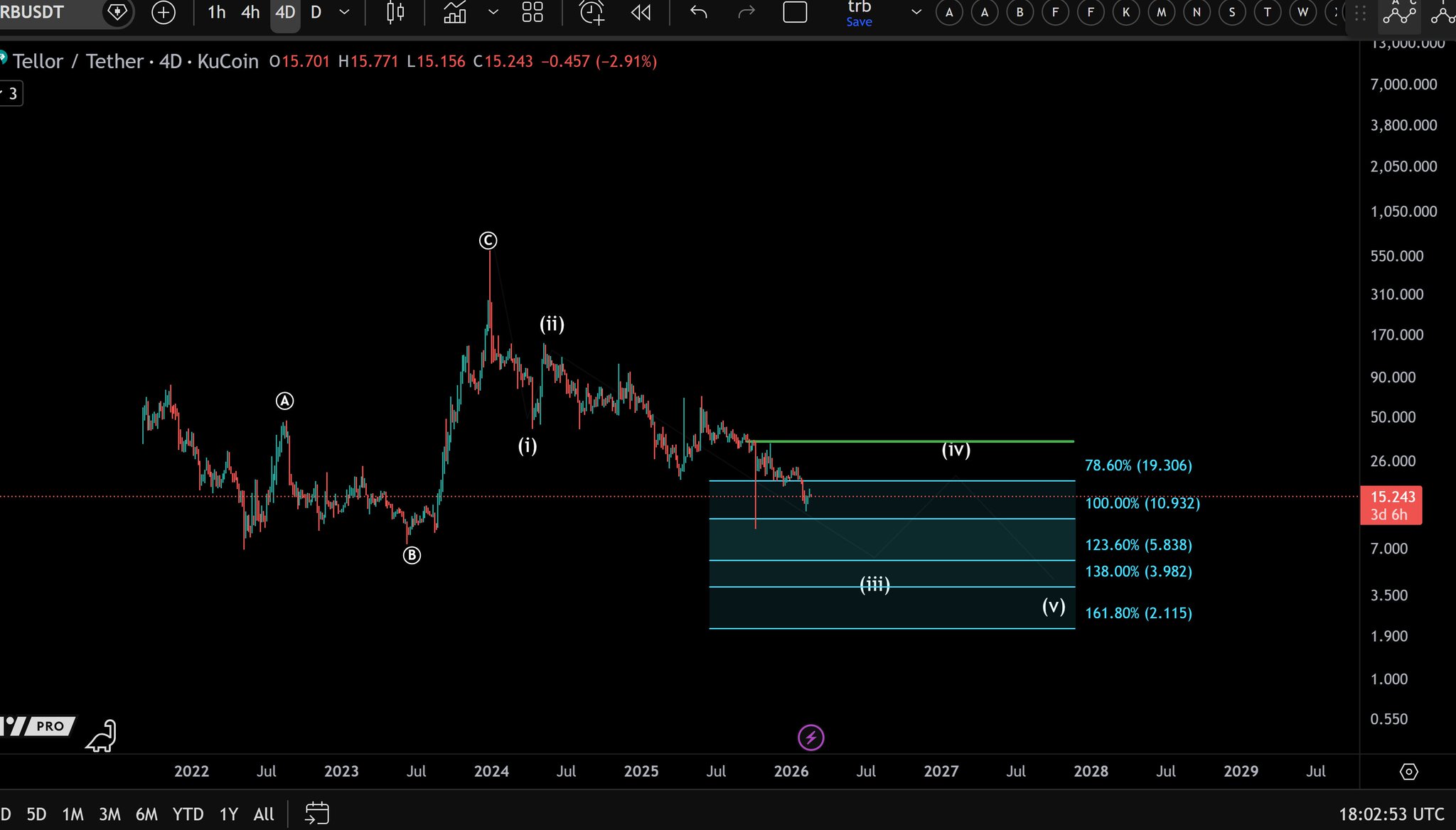Open the layout grid selector
The width and height of the screenshot is (1456, 830).
coord(532,12)
